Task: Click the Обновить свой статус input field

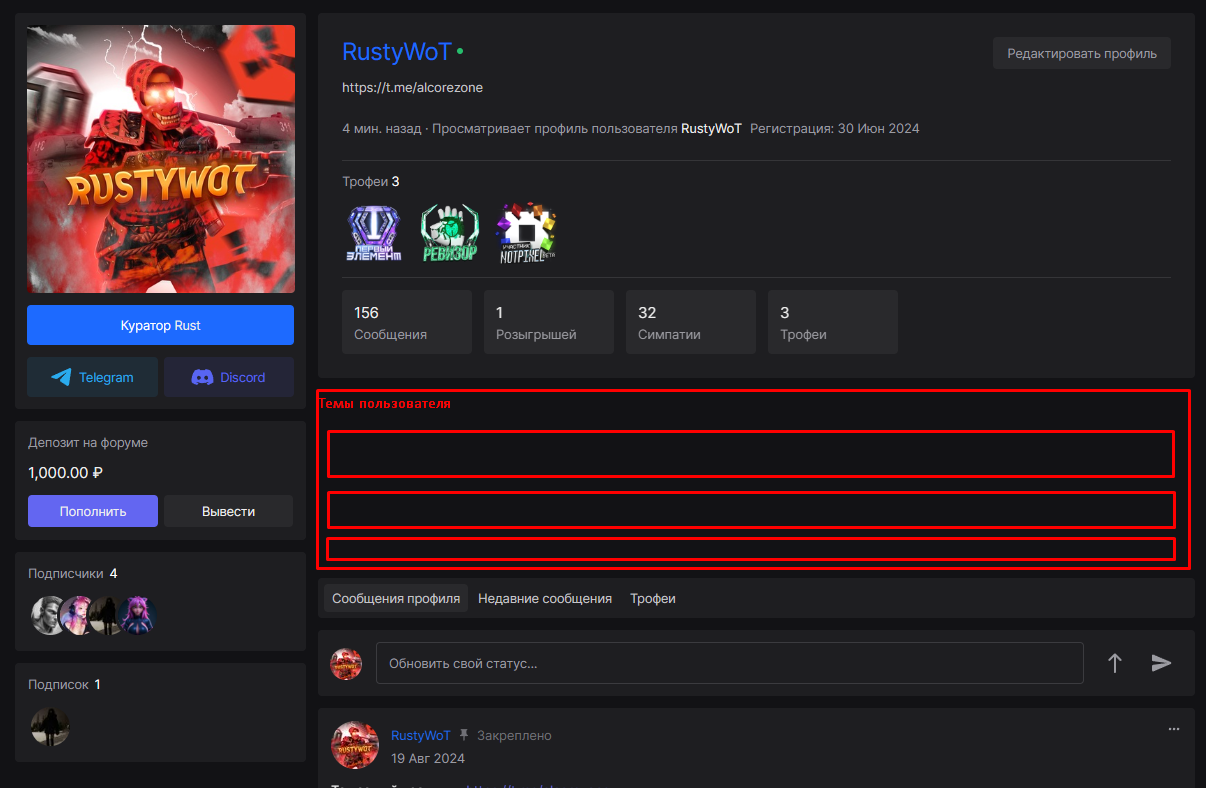Action: click(729, 663)
